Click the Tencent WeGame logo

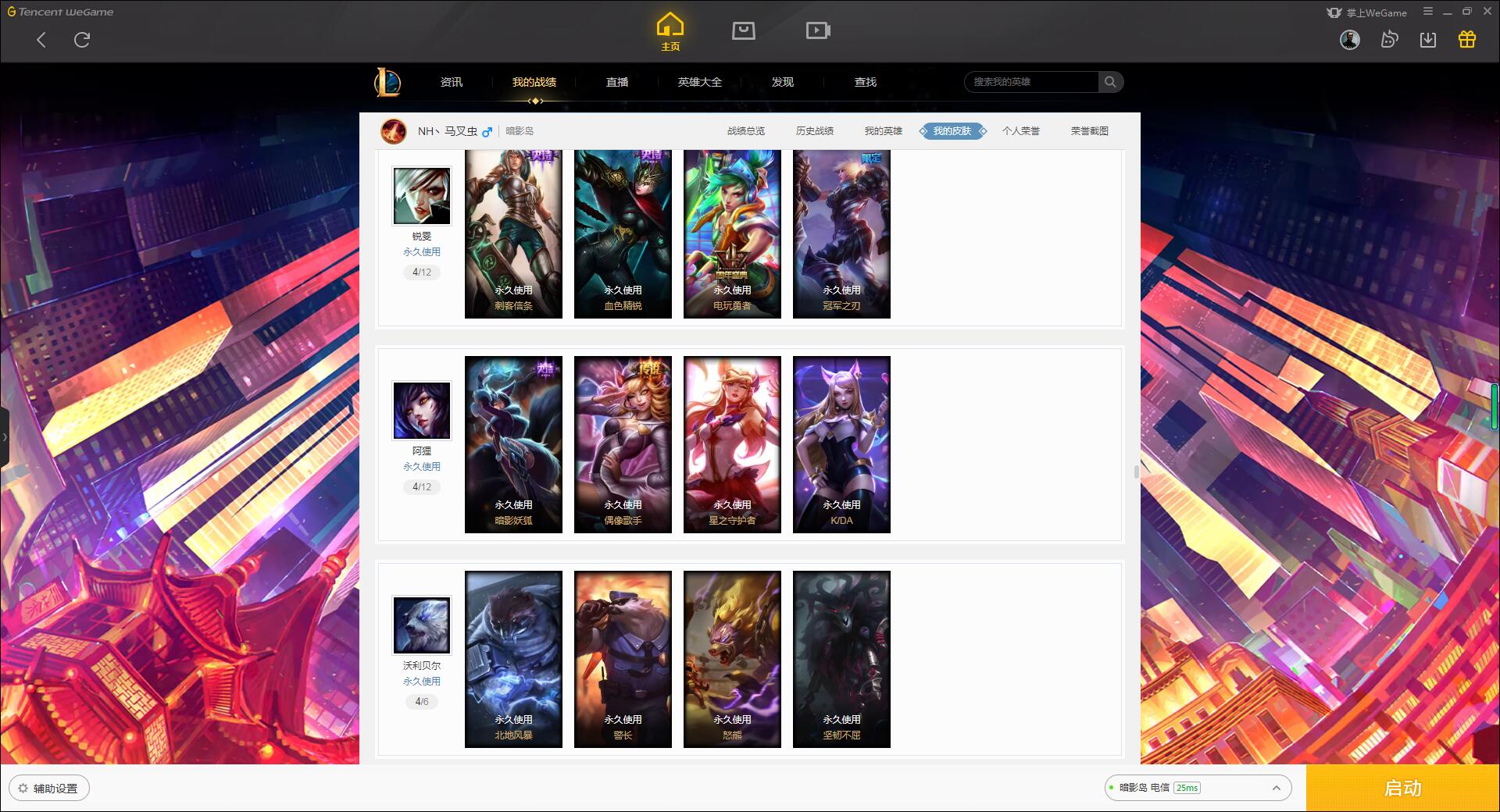click(60, 12)
